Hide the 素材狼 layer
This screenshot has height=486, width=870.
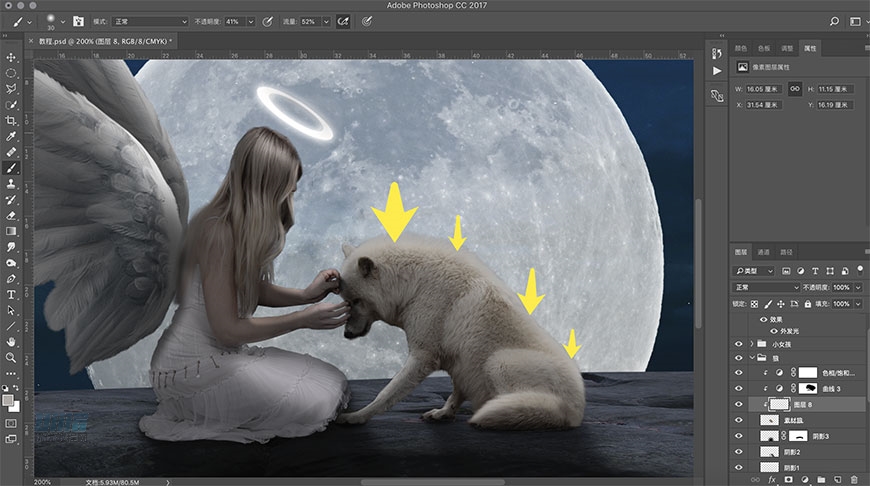pyautogui.click(x=739, y=421)
